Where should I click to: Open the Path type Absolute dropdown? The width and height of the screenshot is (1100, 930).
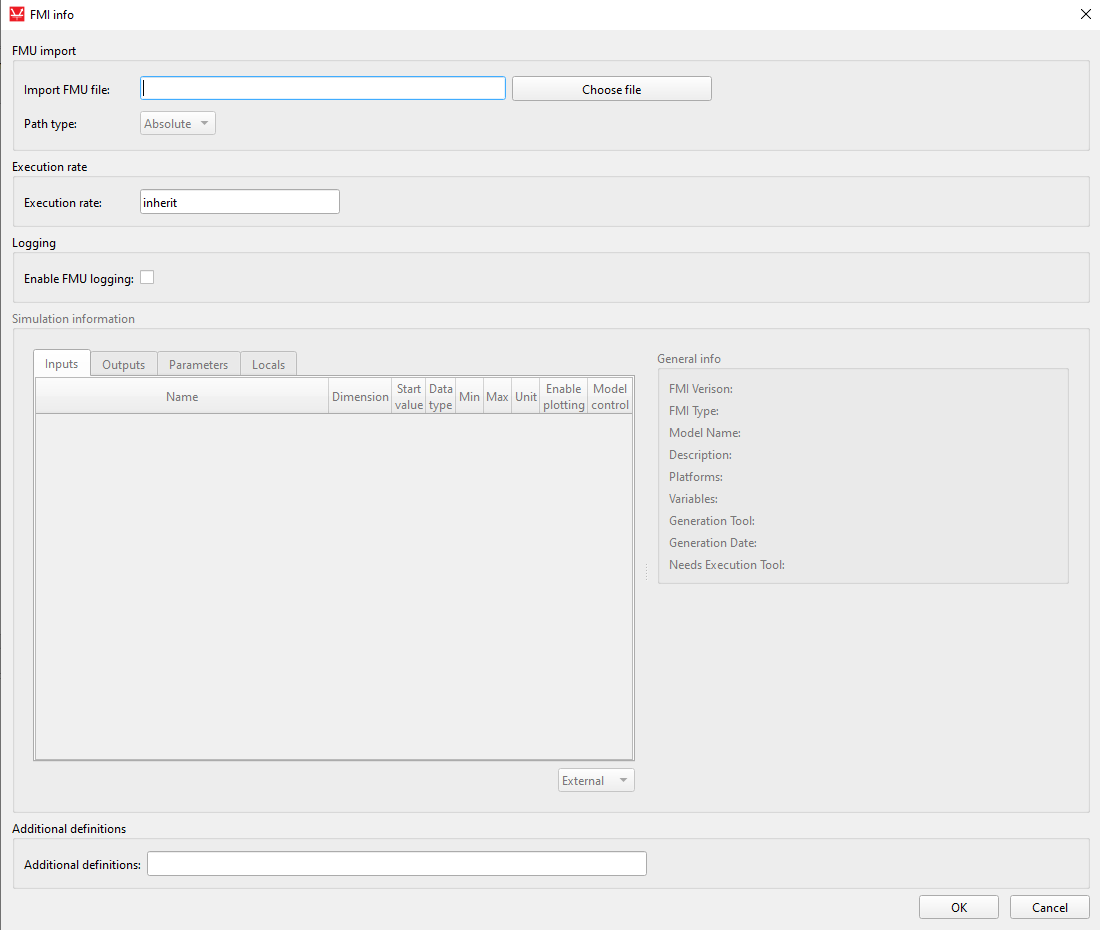pyautogui.click(x=177, y=124)
